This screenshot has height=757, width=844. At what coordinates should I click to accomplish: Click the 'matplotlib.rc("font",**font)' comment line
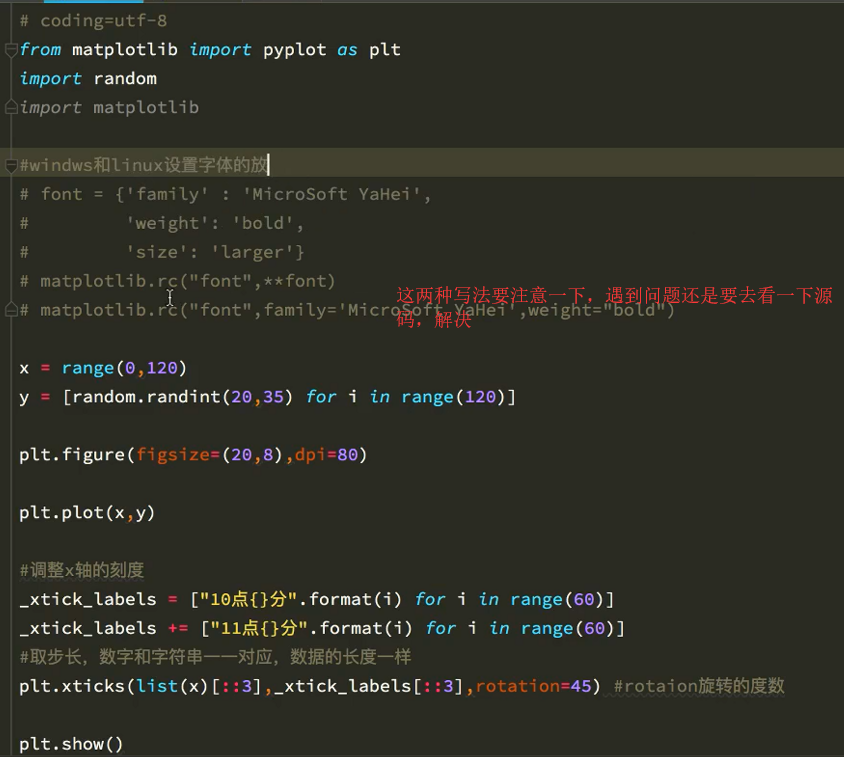click(x=178, y=282)
